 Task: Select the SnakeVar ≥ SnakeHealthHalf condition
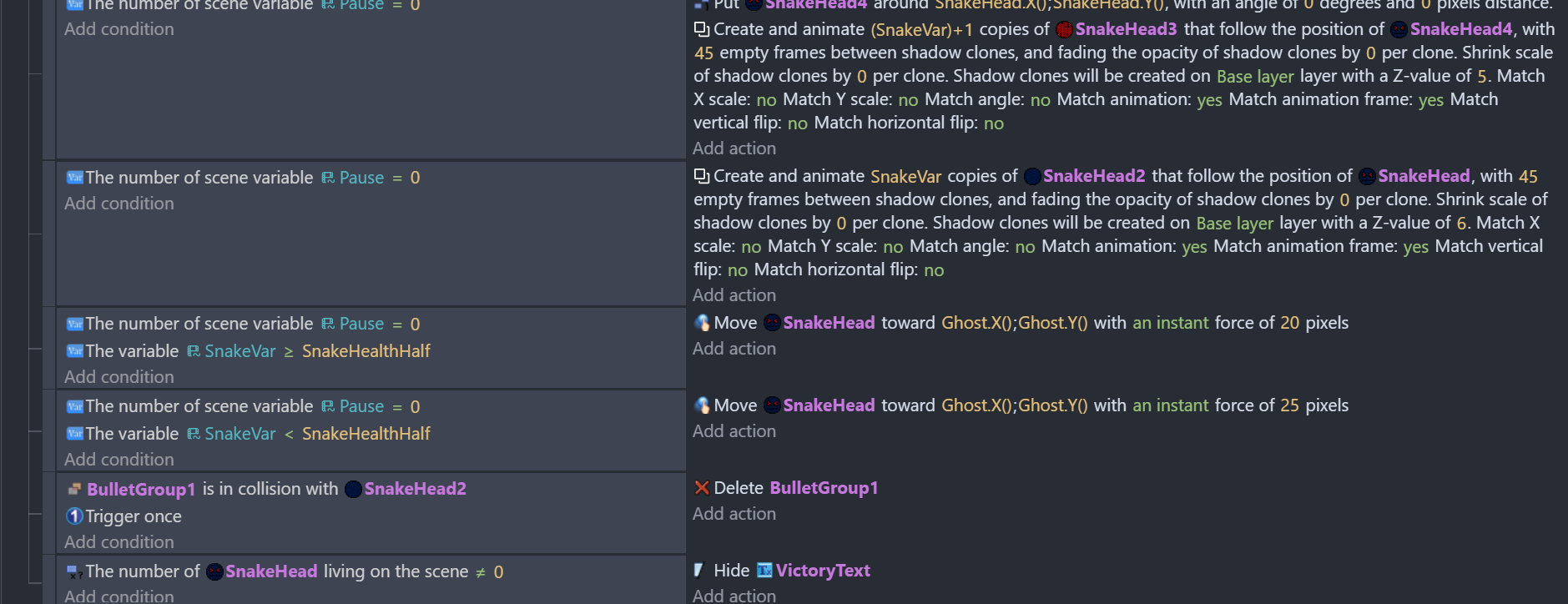[x=249, y=351]
